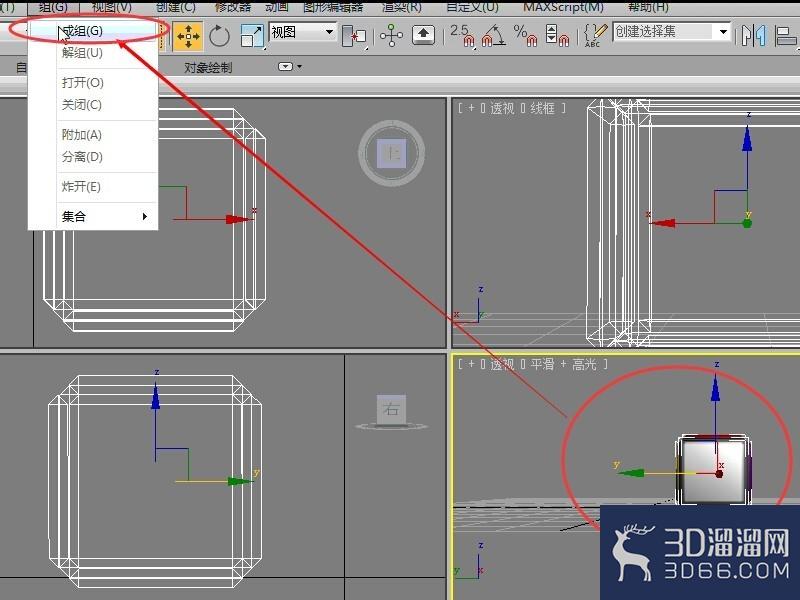Viewport: 800px width, 600px height.
Task: Click the ViewCube 上 face in top viewport
Action: click(x=391, y=153)
